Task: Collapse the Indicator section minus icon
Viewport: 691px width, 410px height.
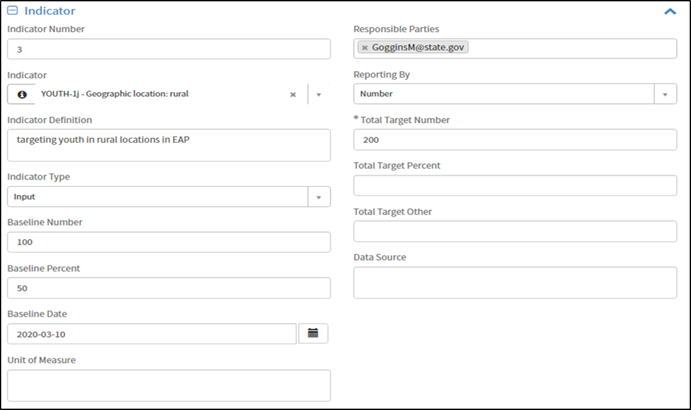Action: pyautogui.click(x=13, y=10)
